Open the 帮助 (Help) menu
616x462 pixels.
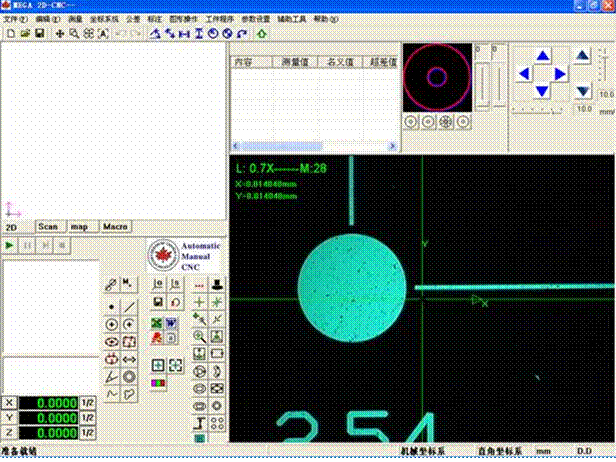pos(324,19)
